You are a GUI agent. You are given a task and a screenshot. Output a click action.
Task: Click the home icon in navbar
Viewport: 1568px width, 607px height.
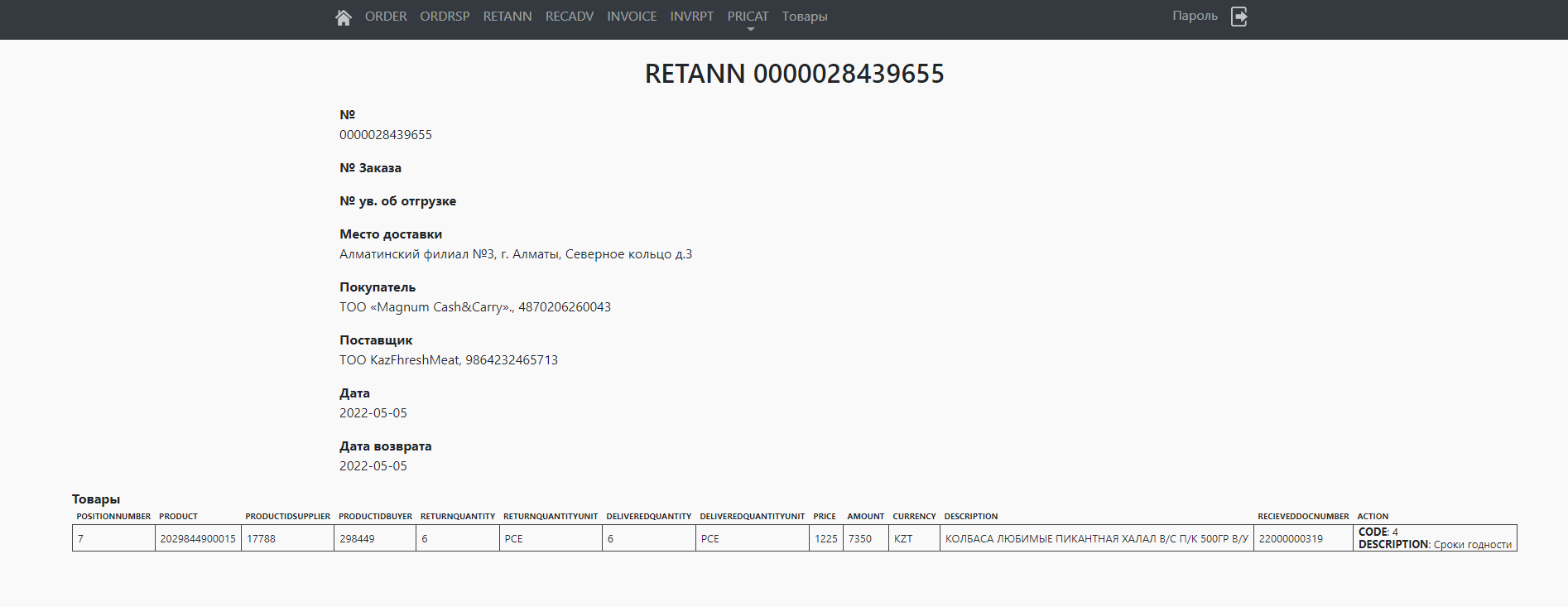(344, 17)
